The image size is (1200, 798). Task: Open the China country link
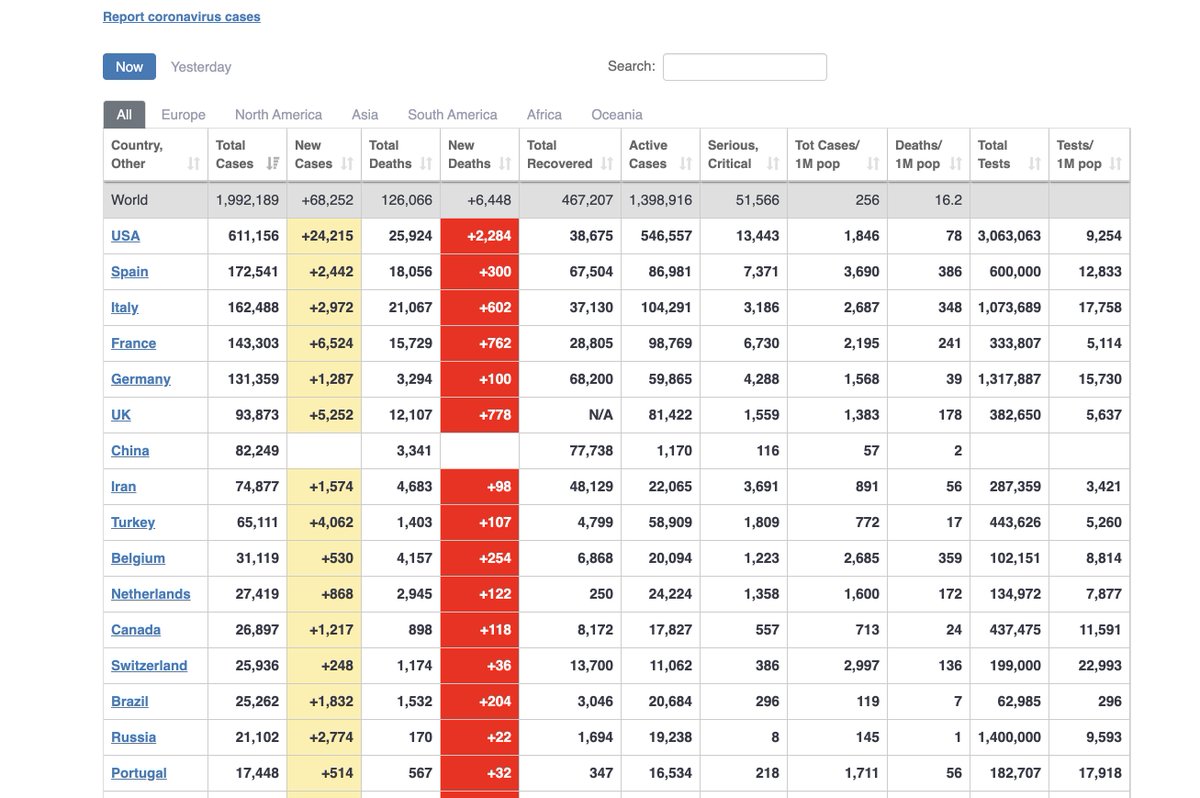click(x=130, y=451)
